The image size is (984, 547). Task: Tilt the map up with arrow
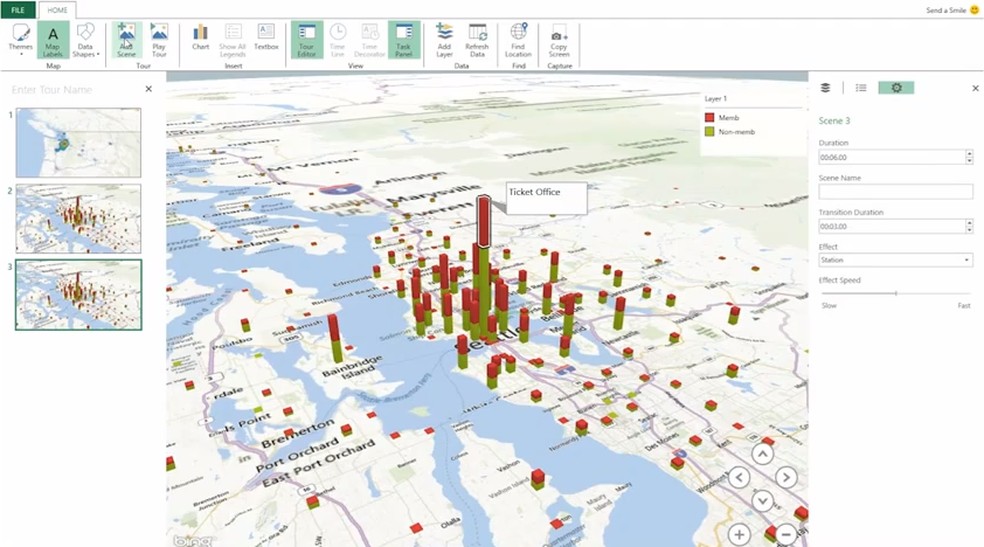pyautogui.click(x=762, y=454)
